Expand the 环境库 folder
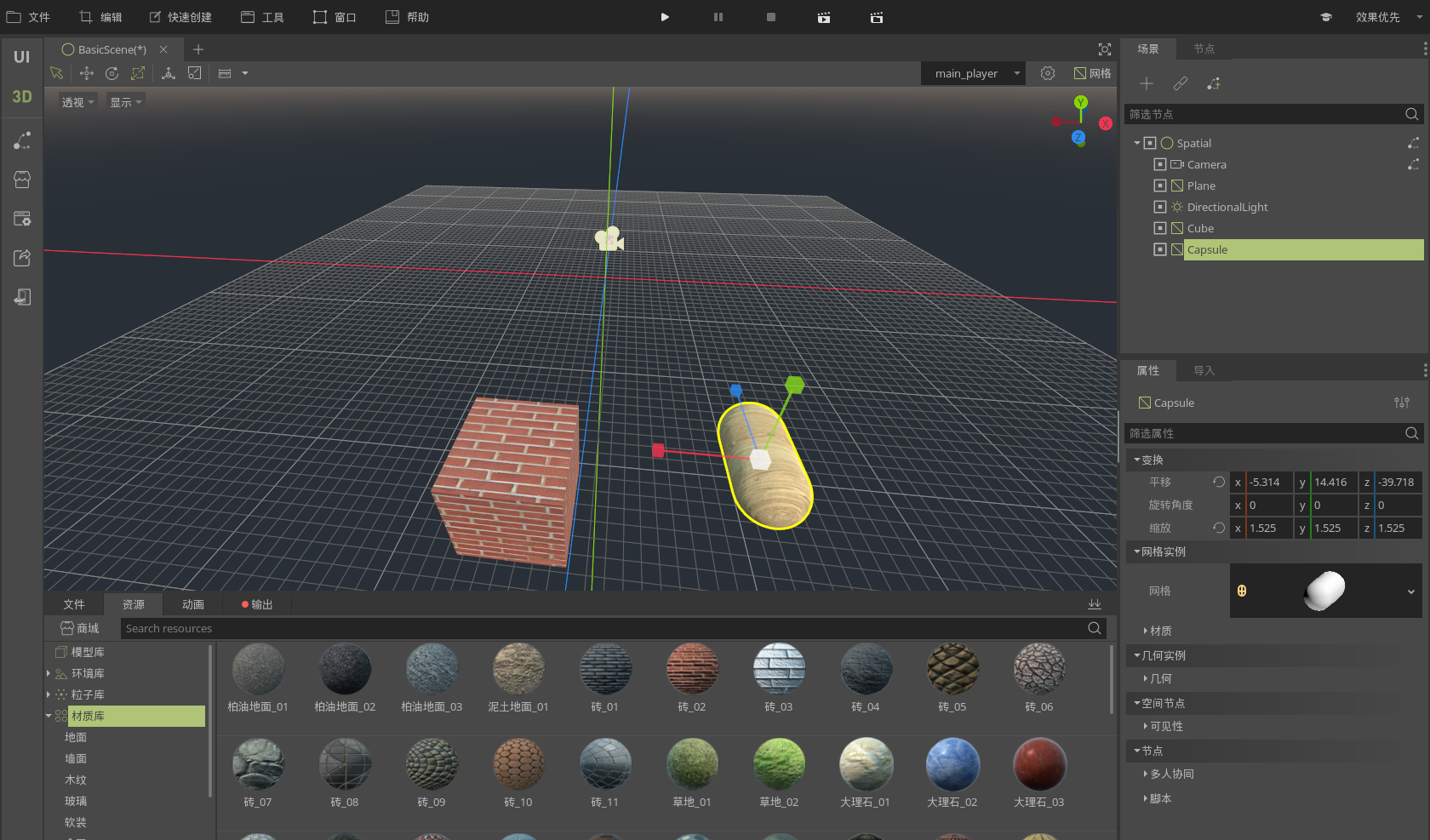This screenshot has width=1430, height=840. [x=48, y=673]
